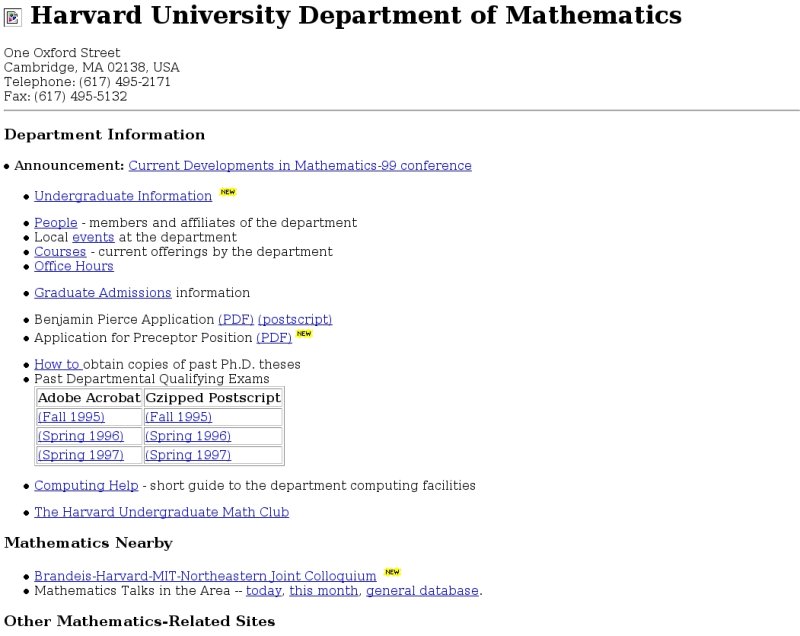Open the Office Hours link
800x636 pixels.
click(74, 266)
